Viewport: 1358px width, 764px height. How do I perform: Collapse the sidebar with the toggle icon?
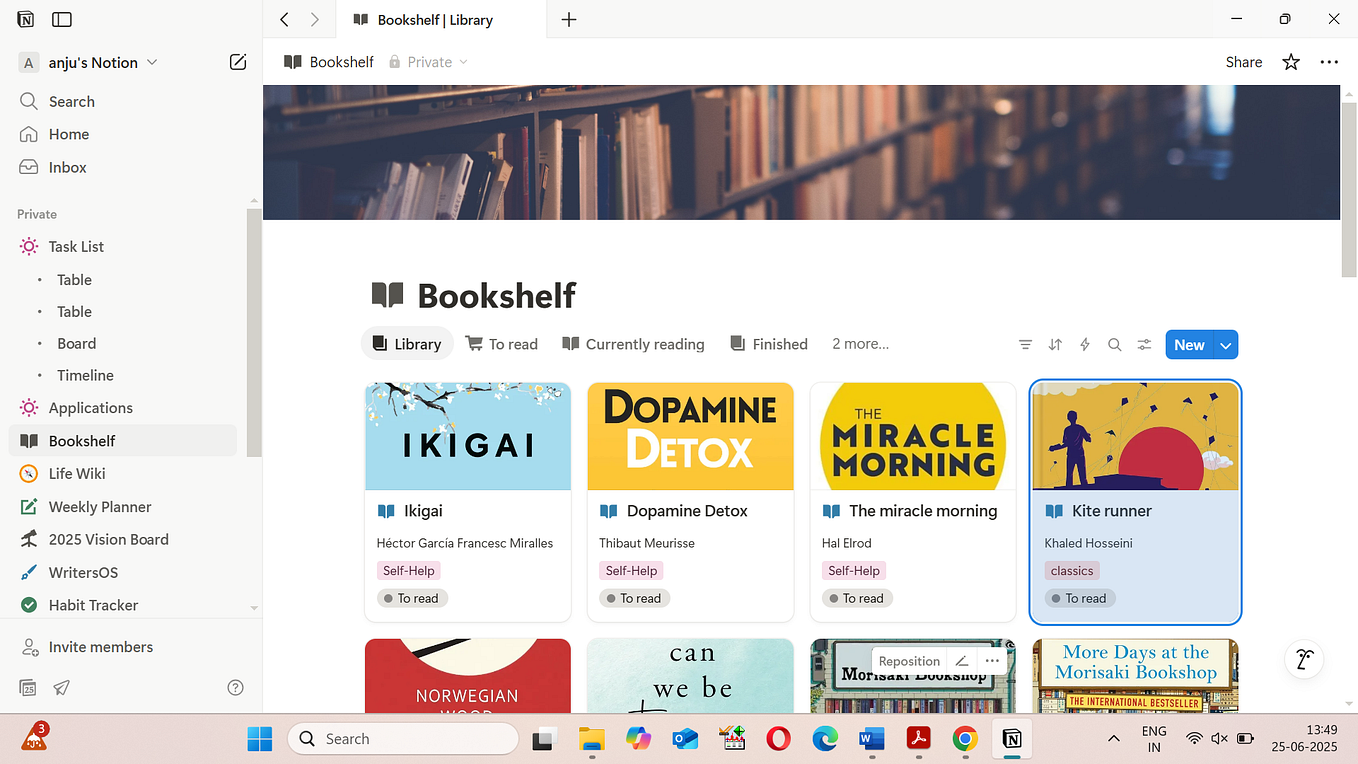(x=61, y=19)
